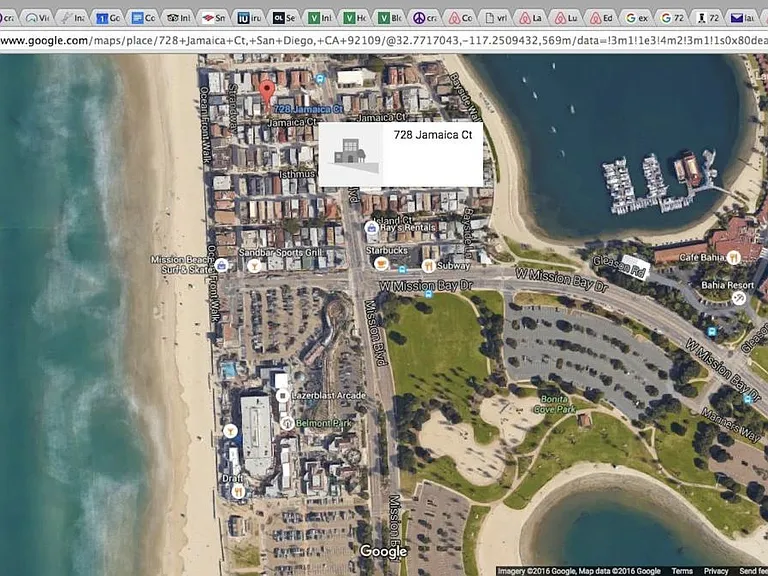Open the Terms link in map footer

tap(682, 571)
